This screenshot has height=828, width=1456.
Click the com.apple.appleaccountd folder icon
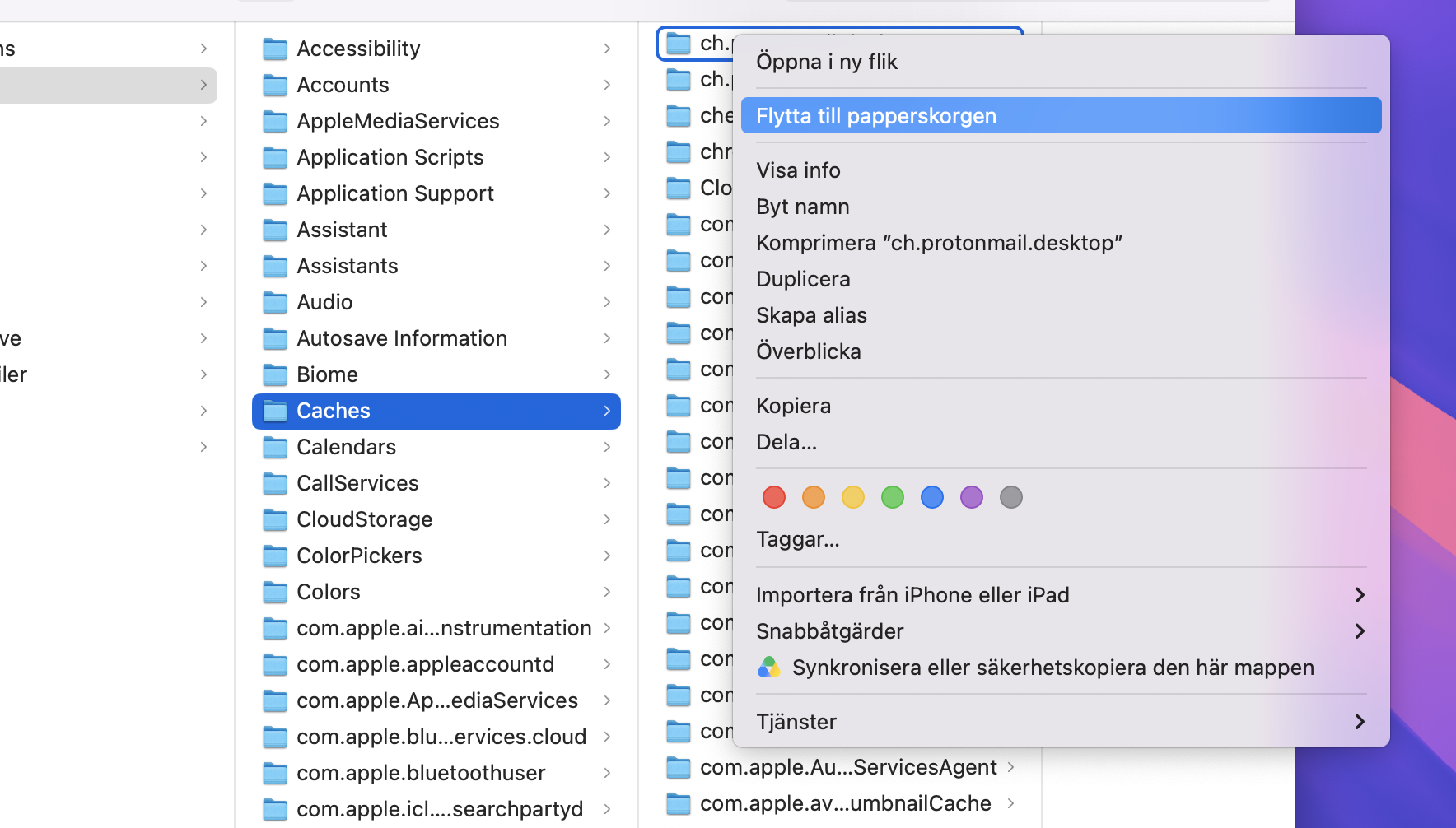[x=275, y=665]
